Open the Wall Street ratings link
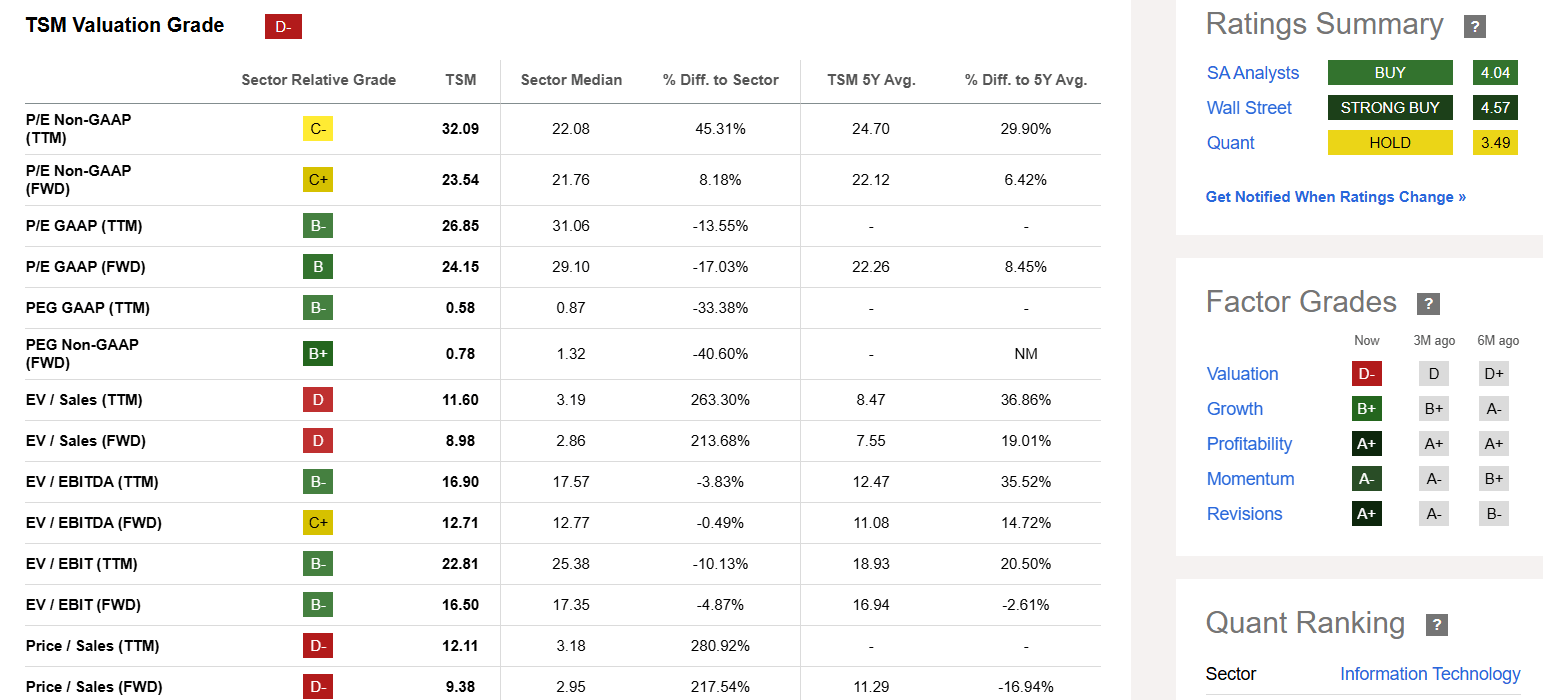1543x700 pixels. [1249, 108]
